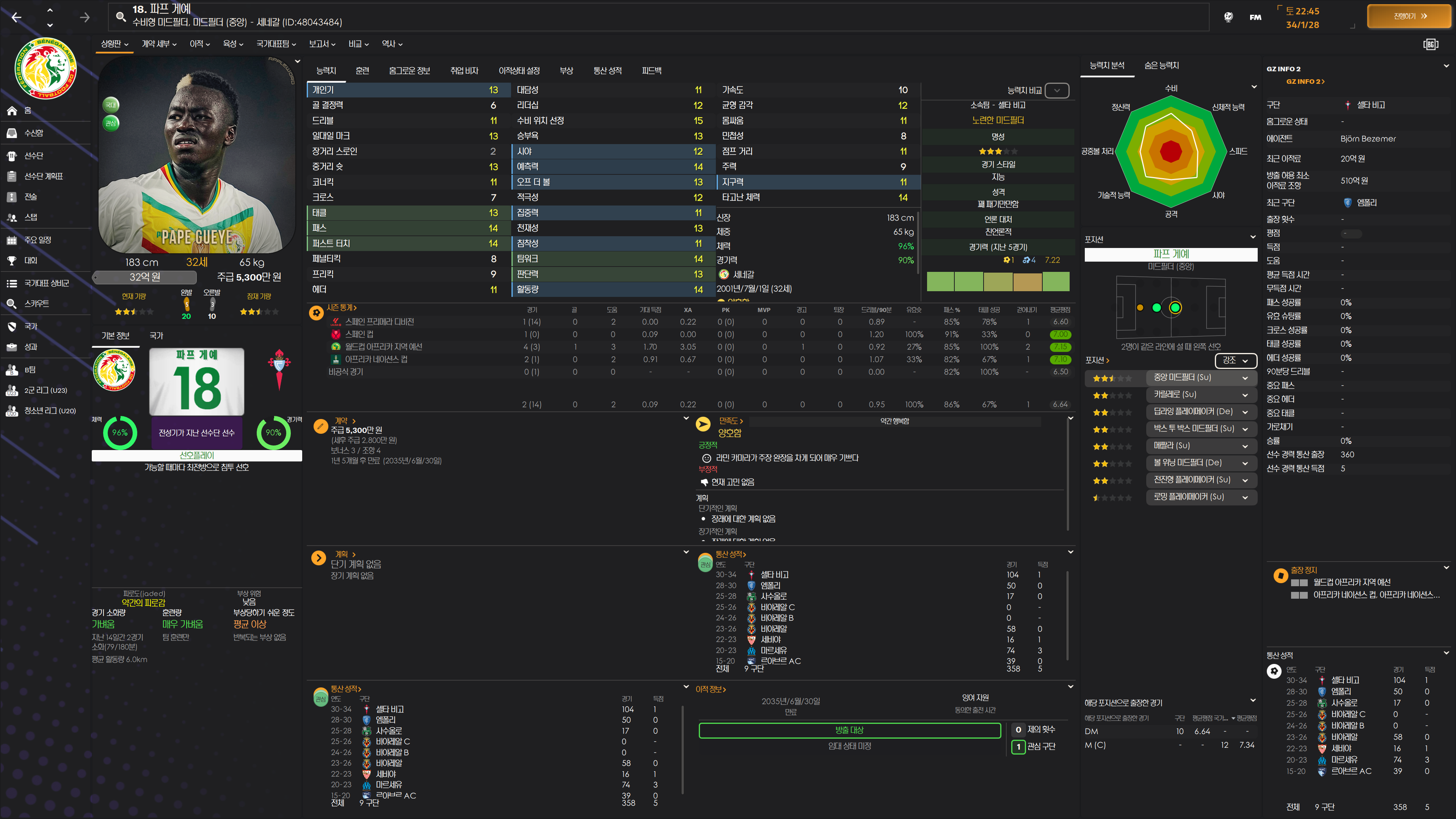Screen dimensions: 1456x819
Task: Open the Home sidebar icon
Action: 12,111
